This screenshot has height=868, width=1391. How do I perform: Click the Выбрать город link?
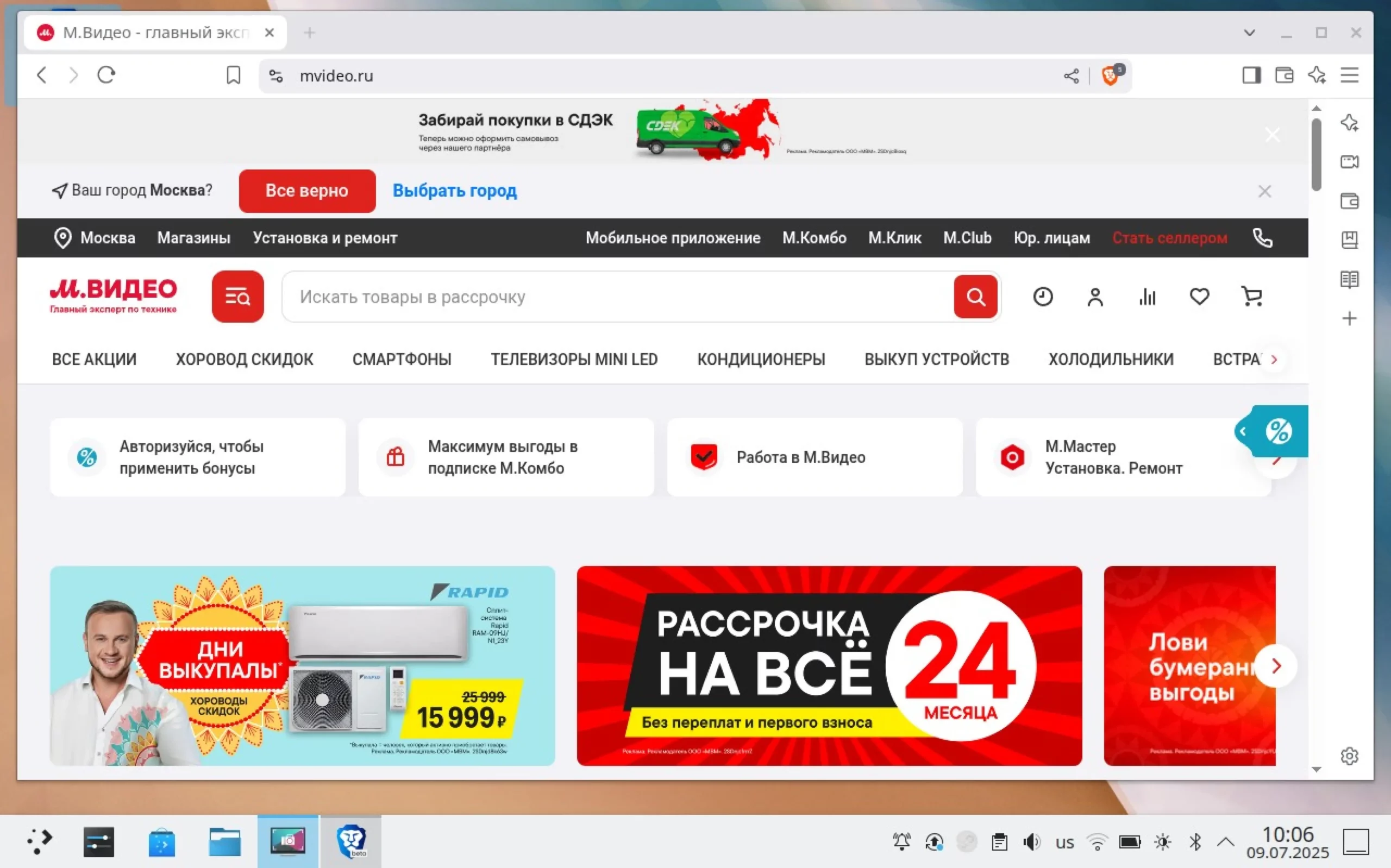tap(454, 191)
